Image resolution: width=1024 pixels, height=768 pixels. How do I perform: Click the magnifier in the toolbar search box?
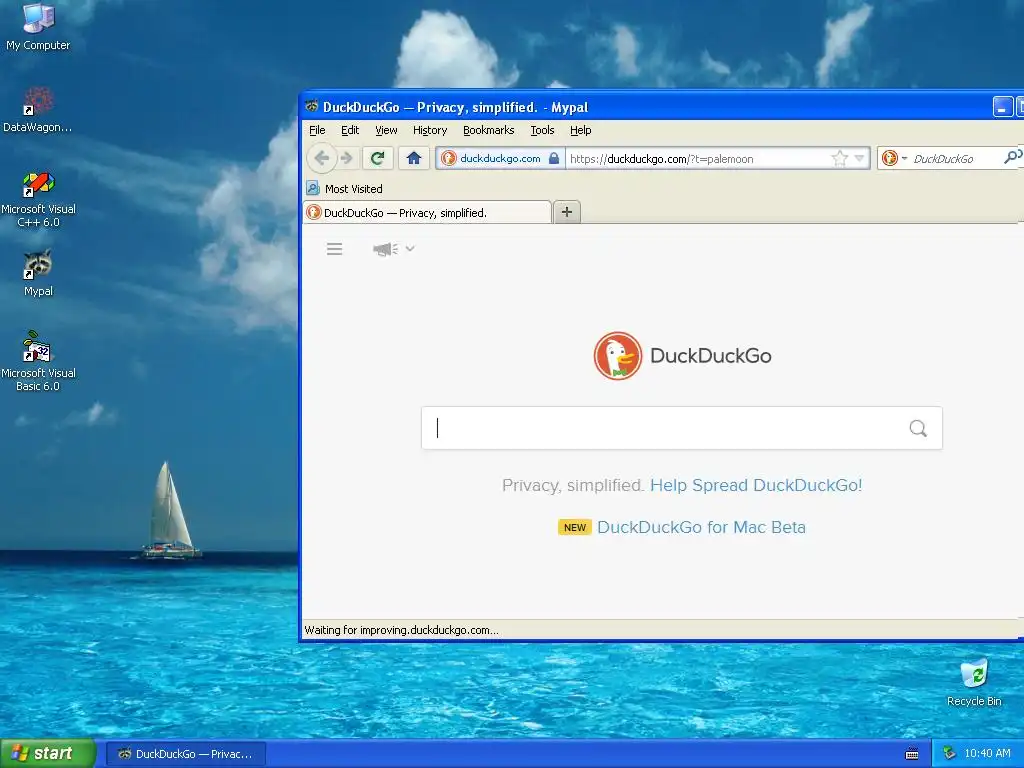pos(1012,157)
